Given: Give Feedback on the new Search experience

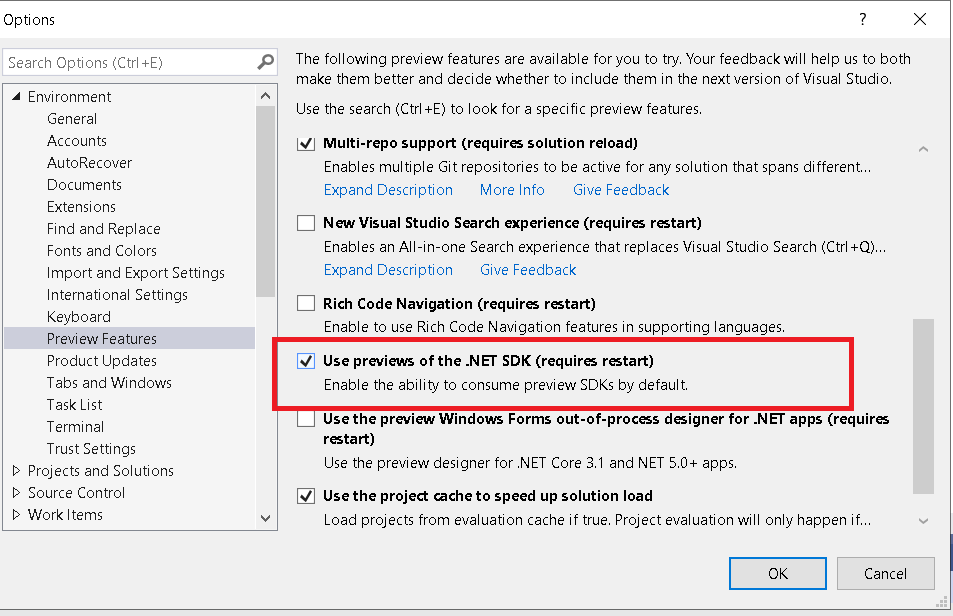Looking at the screenshot, I should click(527, 269).
